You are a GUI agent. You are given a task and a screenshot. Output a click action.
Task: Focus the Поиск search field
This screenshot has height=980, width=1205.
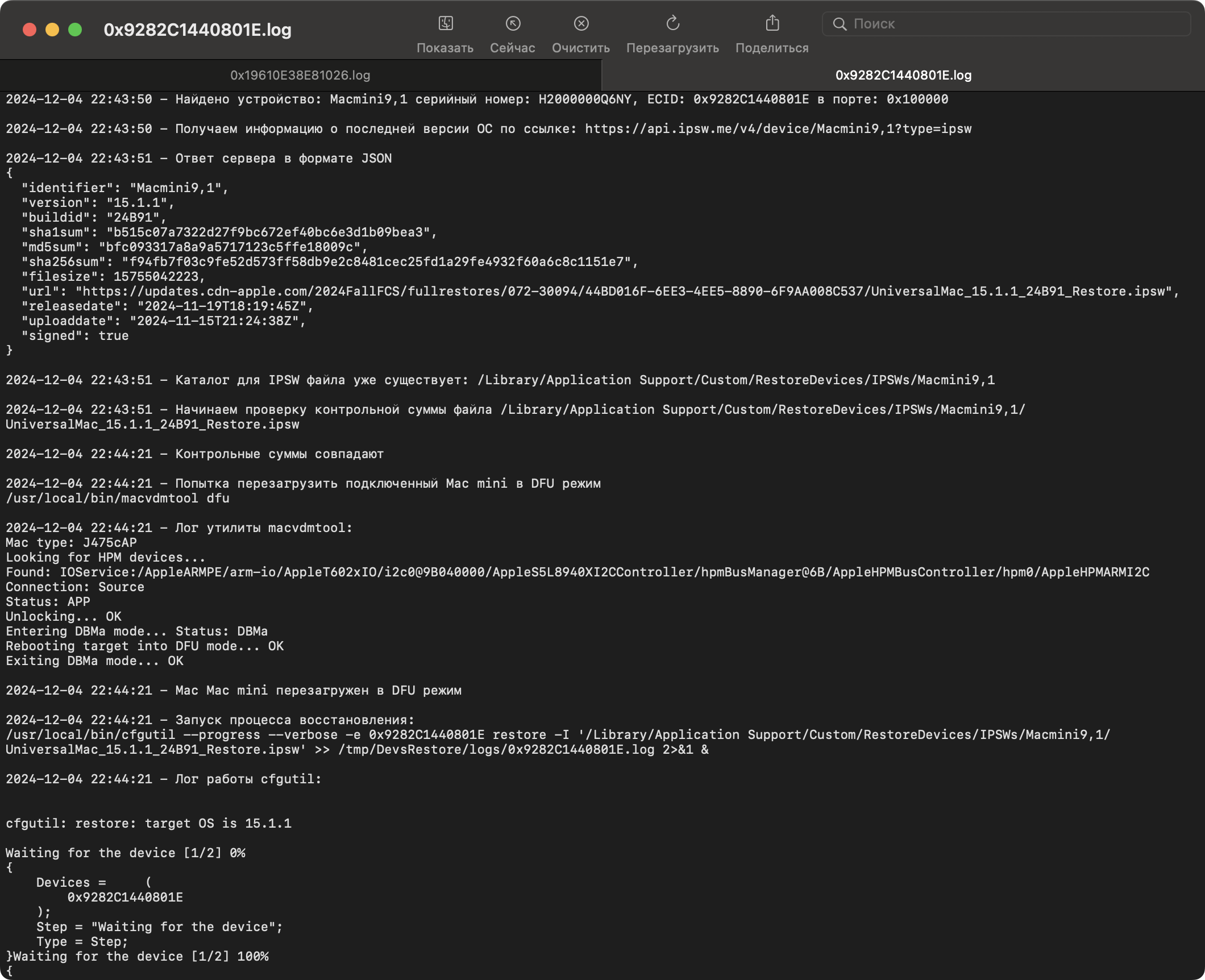pos(1006,24)
